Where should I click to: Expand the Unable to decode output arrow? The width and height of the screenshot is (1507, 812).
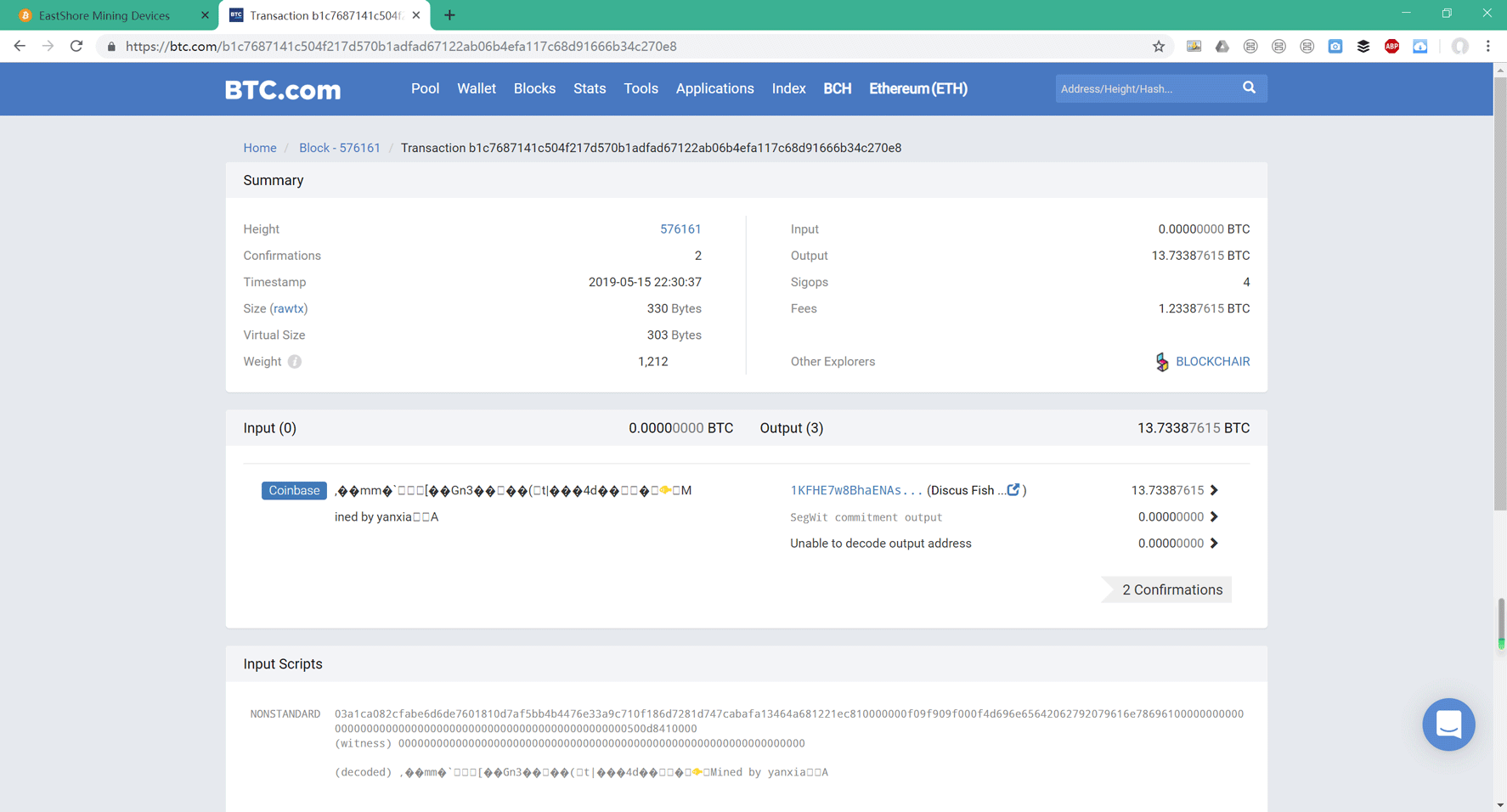click(x=1214, y=543)
